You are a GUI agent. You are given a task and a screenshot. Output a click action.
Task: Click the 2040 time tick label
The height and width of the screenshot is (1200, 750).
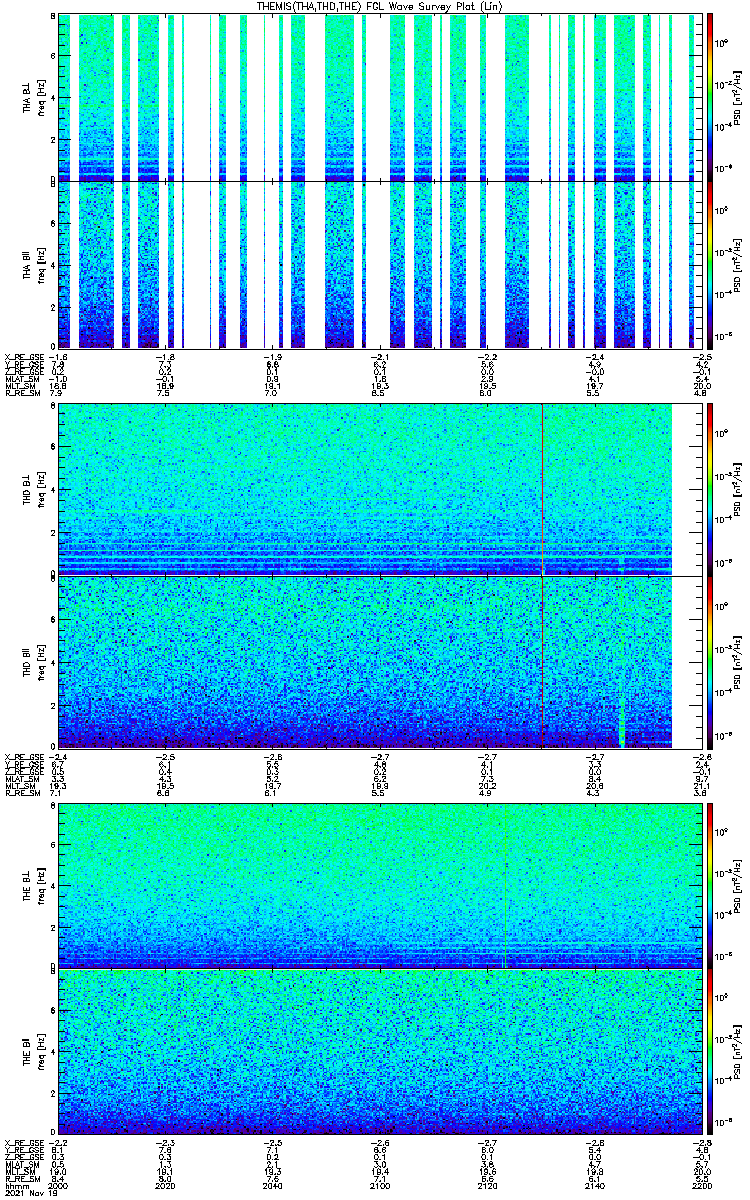(x=273, y=1185)
